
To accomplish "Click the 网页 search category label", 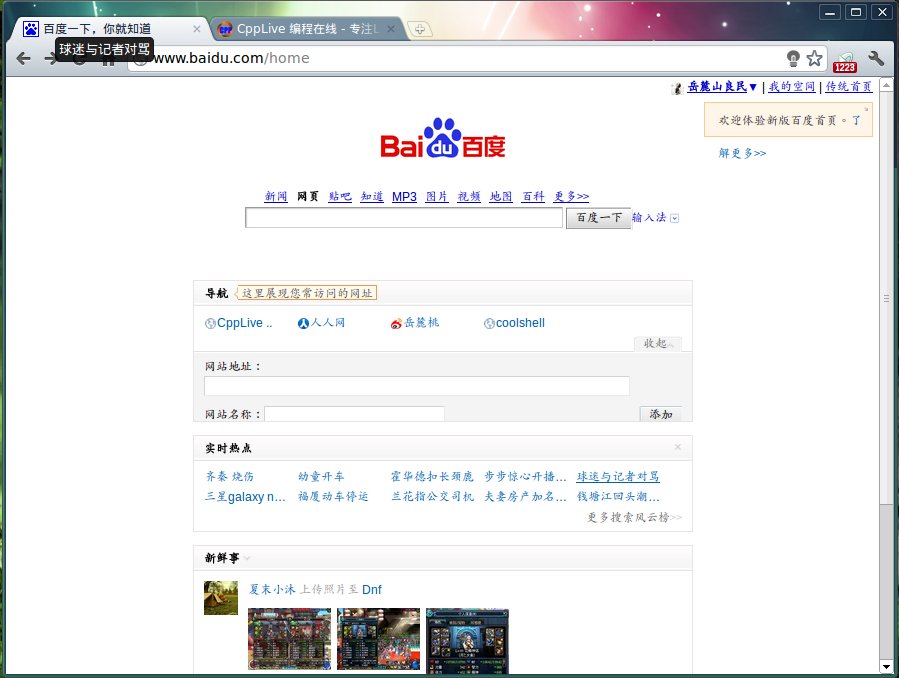I will 308,197.
